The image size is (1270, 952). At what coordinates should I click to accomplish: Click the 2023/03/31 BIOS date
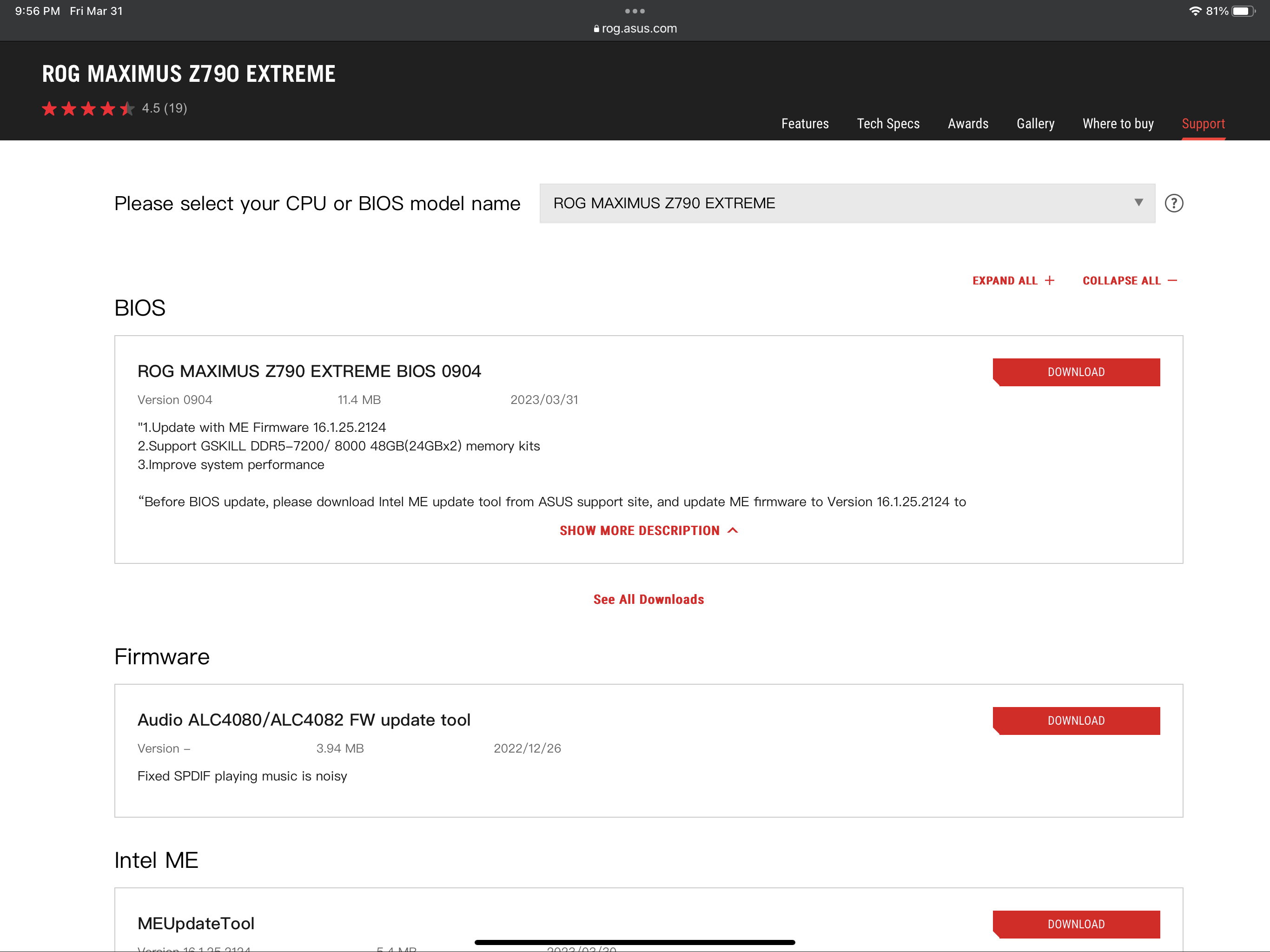(544, 400)
